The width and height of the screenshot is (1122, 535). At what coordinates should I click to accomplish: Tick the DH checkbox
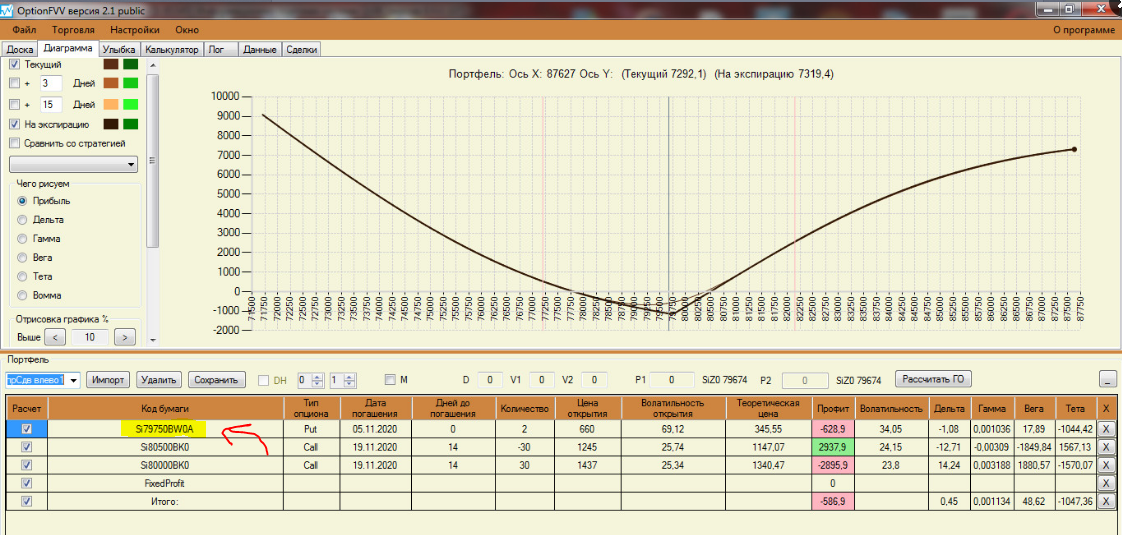click(x=263, y=380)
